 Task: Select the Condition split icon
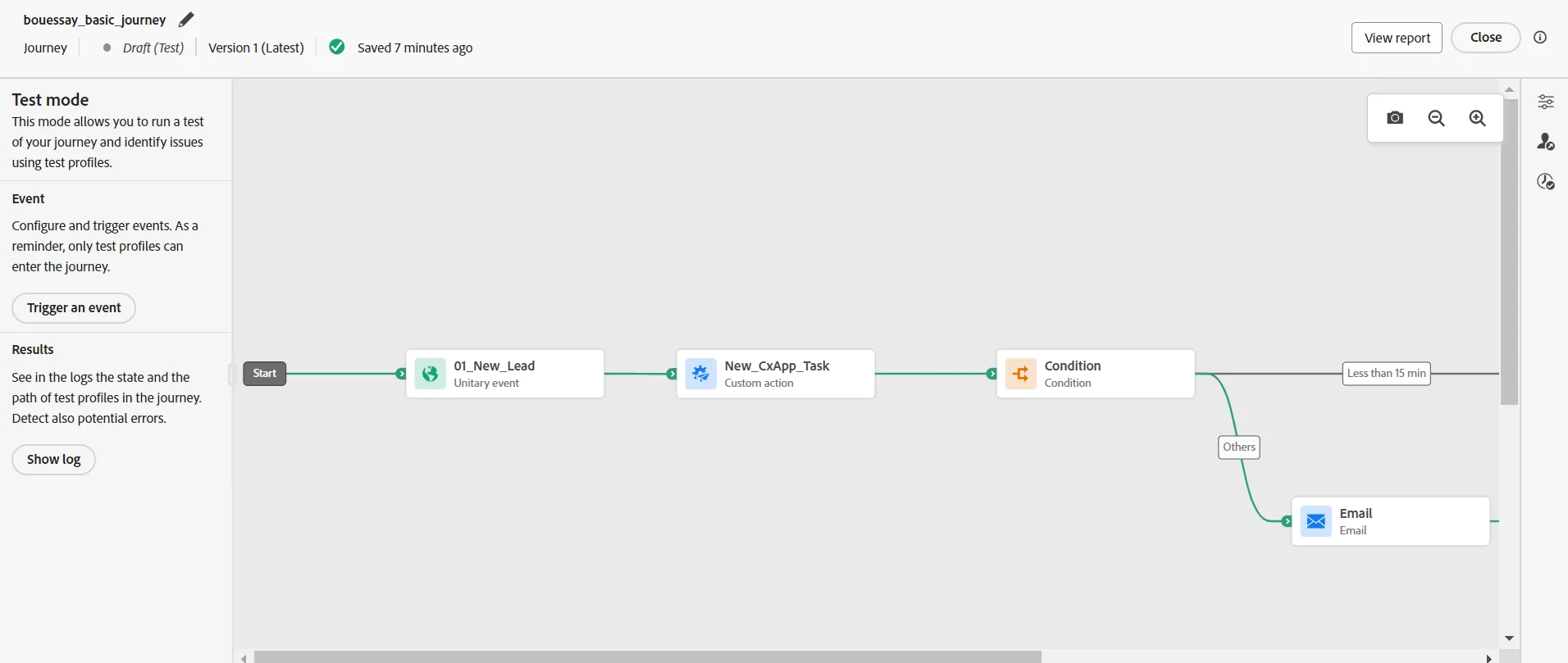[x=1020, y=374]
